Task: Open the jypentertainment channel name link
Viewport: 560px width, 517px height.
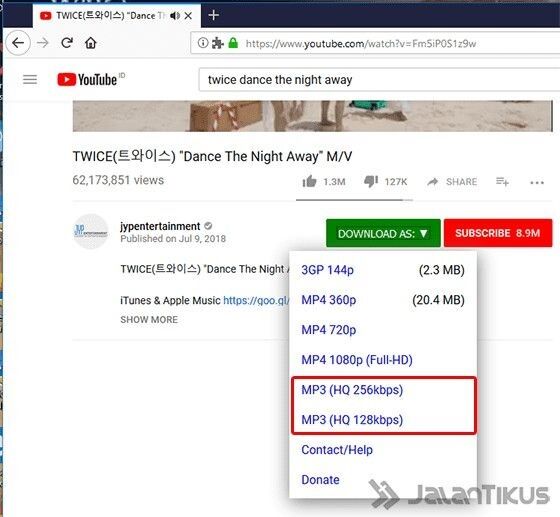Action: (160, 226)
